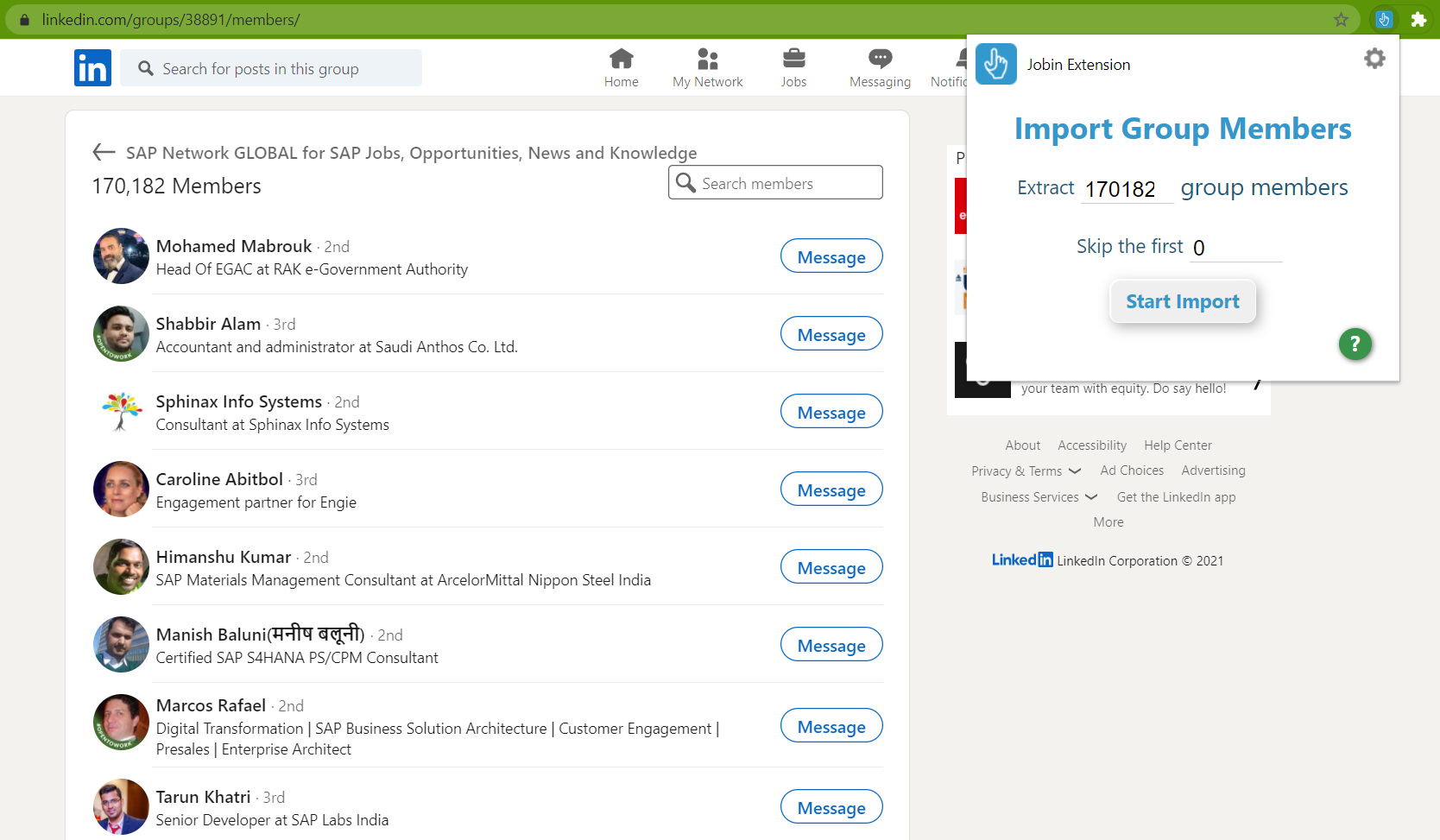Open Tarun Khatri's profile photo
This screenshot has width=1440, height=840.
121,806
